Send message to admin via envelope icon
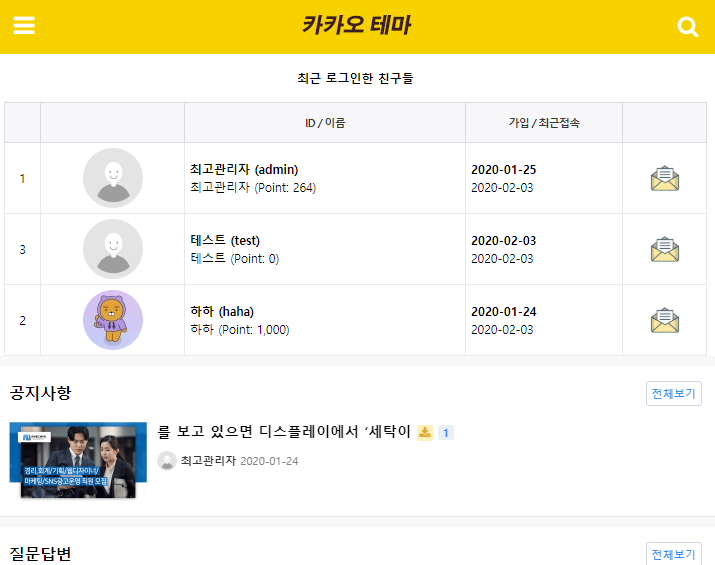Screen dimensions: 715x565 664,179
